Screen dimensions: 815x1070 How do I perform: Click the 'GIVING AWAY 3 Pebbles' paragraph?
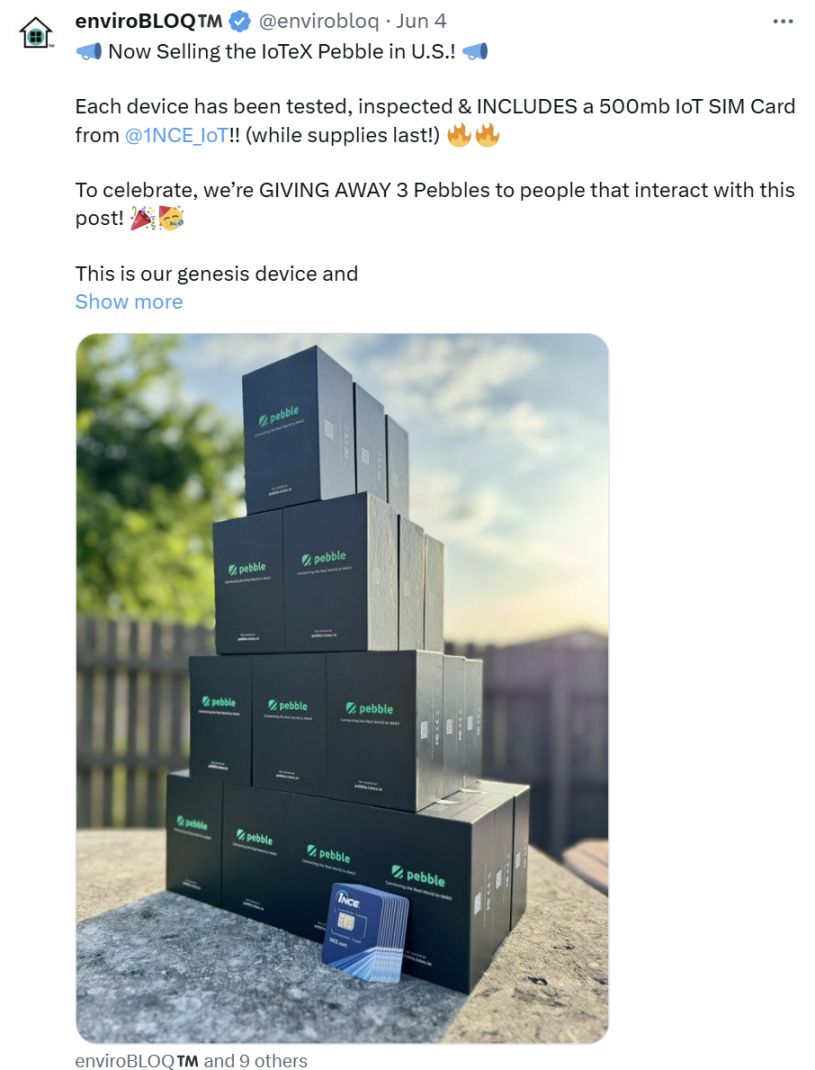[435, 204]
